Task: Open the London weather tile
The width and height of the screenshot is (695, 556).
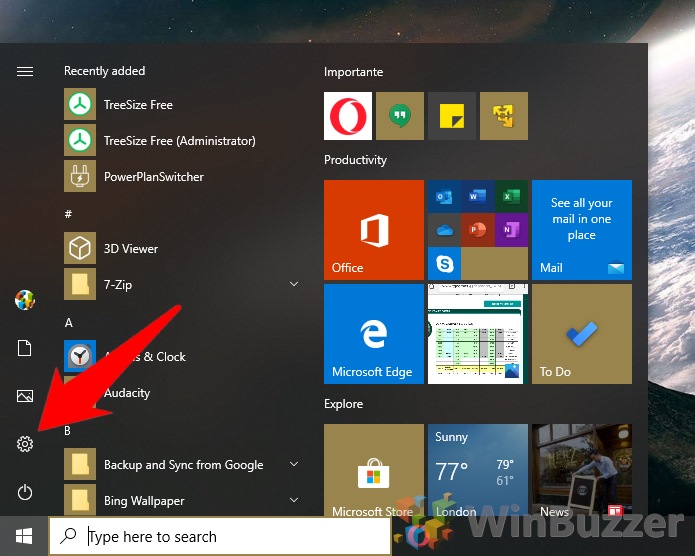Action: coord(478,470)
